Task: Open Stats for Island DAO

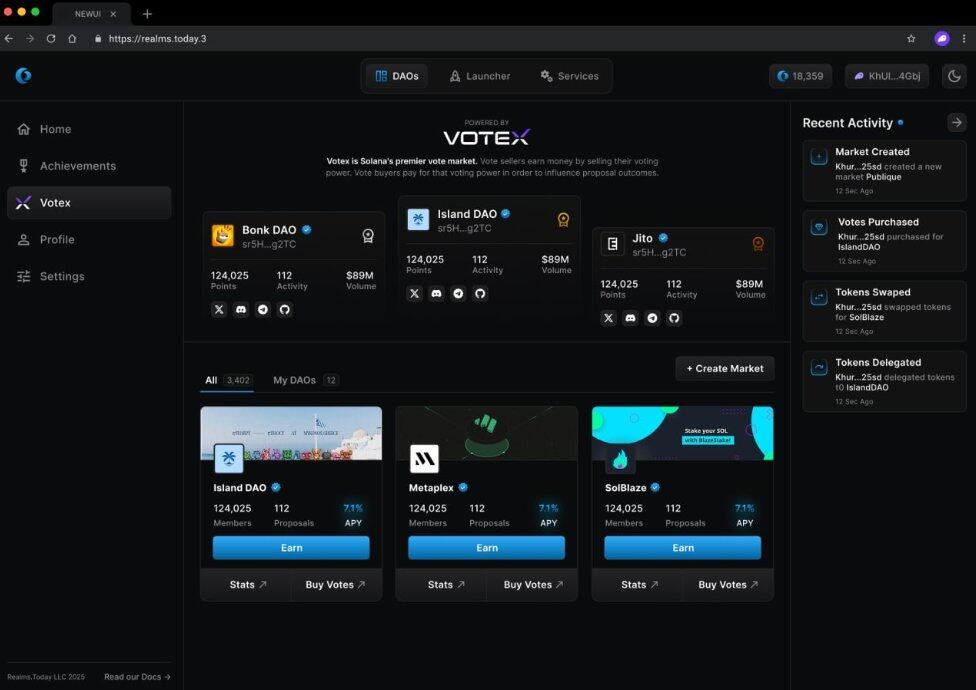Action: (x=246, y=585)
